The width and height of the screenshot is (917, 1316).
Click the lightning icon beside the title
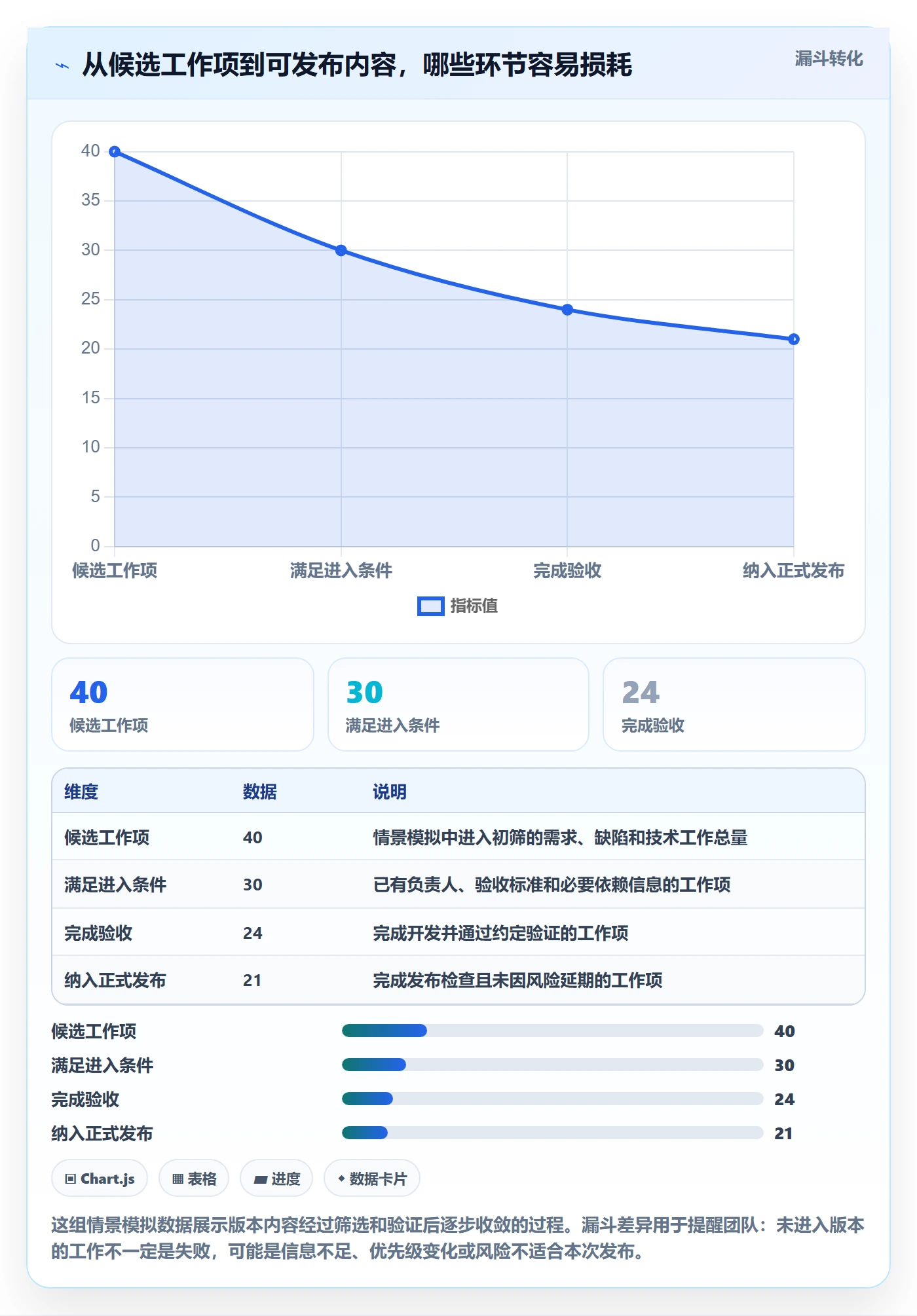click(62, 65)
